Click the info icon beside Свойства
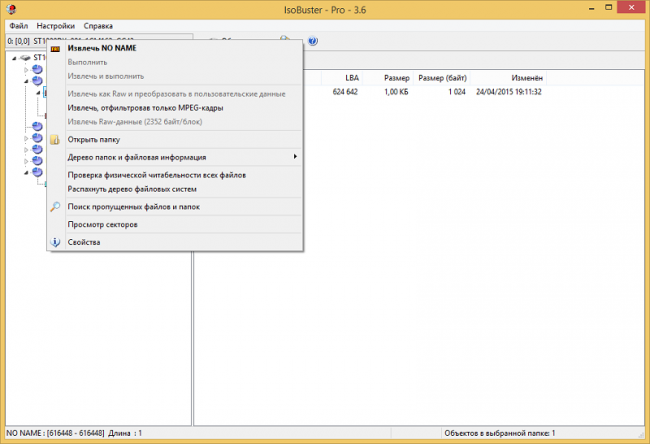 [x=55, y=242]
